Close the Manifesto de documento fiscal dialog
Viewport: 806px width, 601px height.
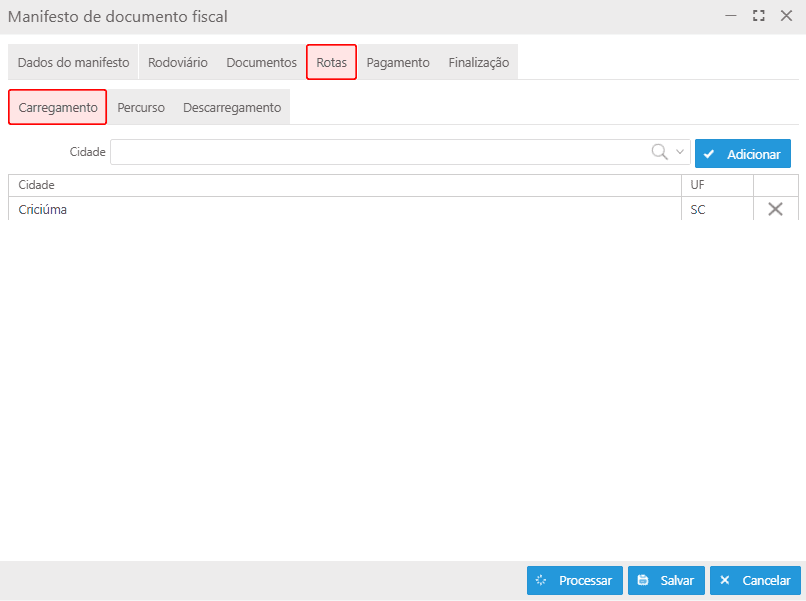click(786, 16)
